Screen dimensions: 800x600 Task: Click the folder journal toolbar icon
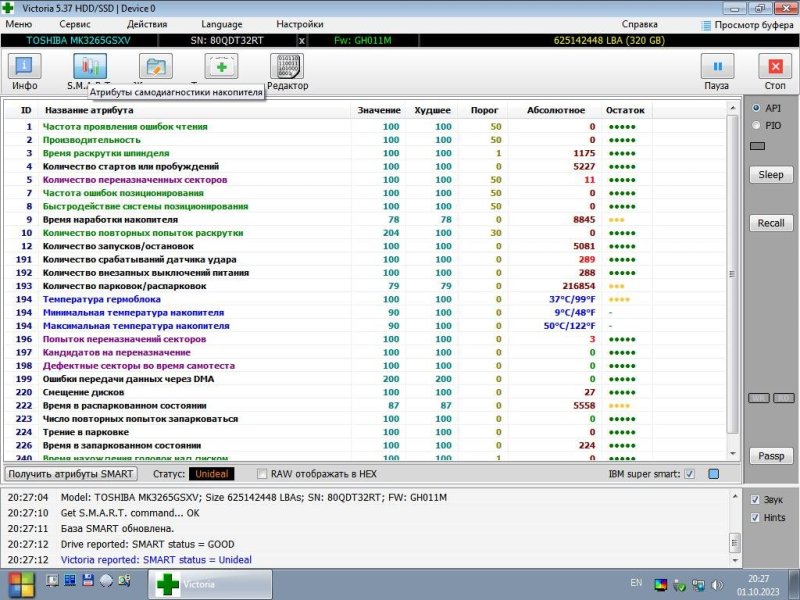(x=155, y=67)
